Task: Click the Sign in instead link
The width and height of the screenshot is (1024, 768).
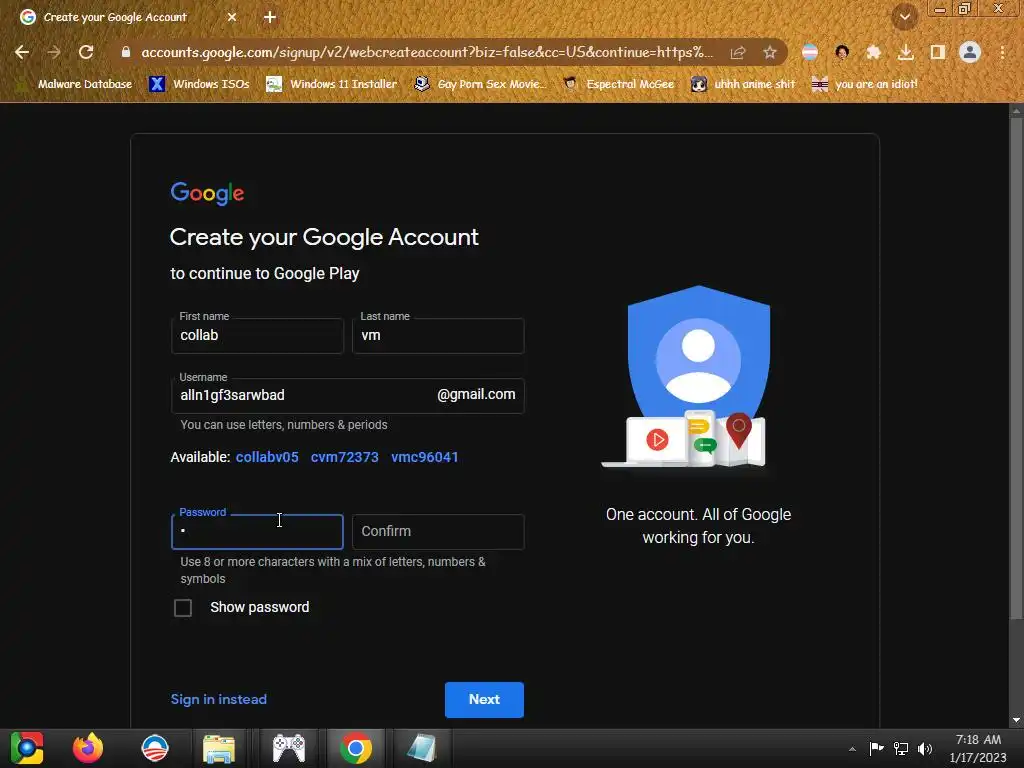Action: pyautogui.click(x=219, y=699)
